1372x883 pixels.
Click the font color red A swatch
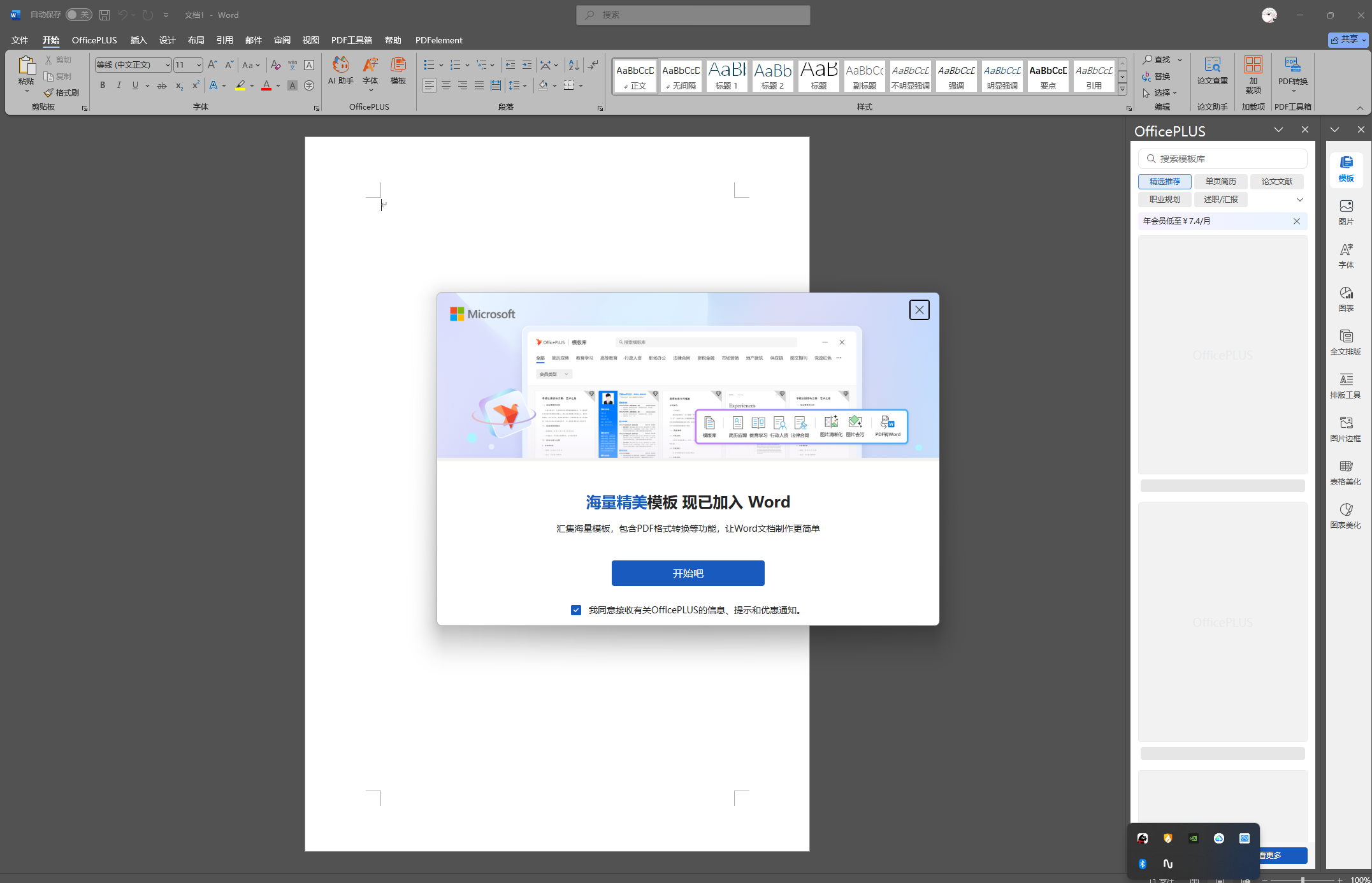(x=266, y=85)
